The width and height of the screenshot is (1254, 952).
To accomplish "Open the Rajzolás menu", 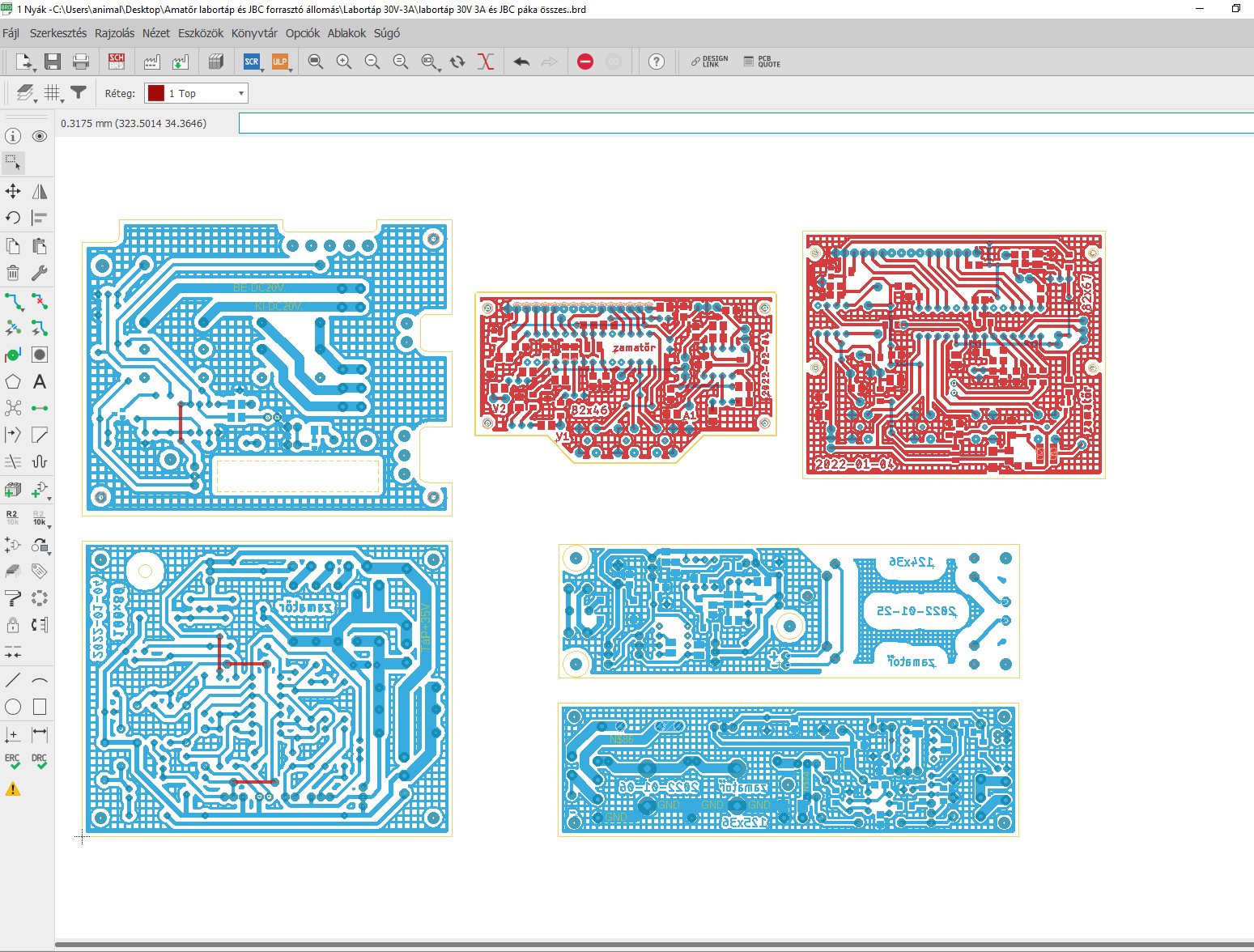I will tap(115, 33).
